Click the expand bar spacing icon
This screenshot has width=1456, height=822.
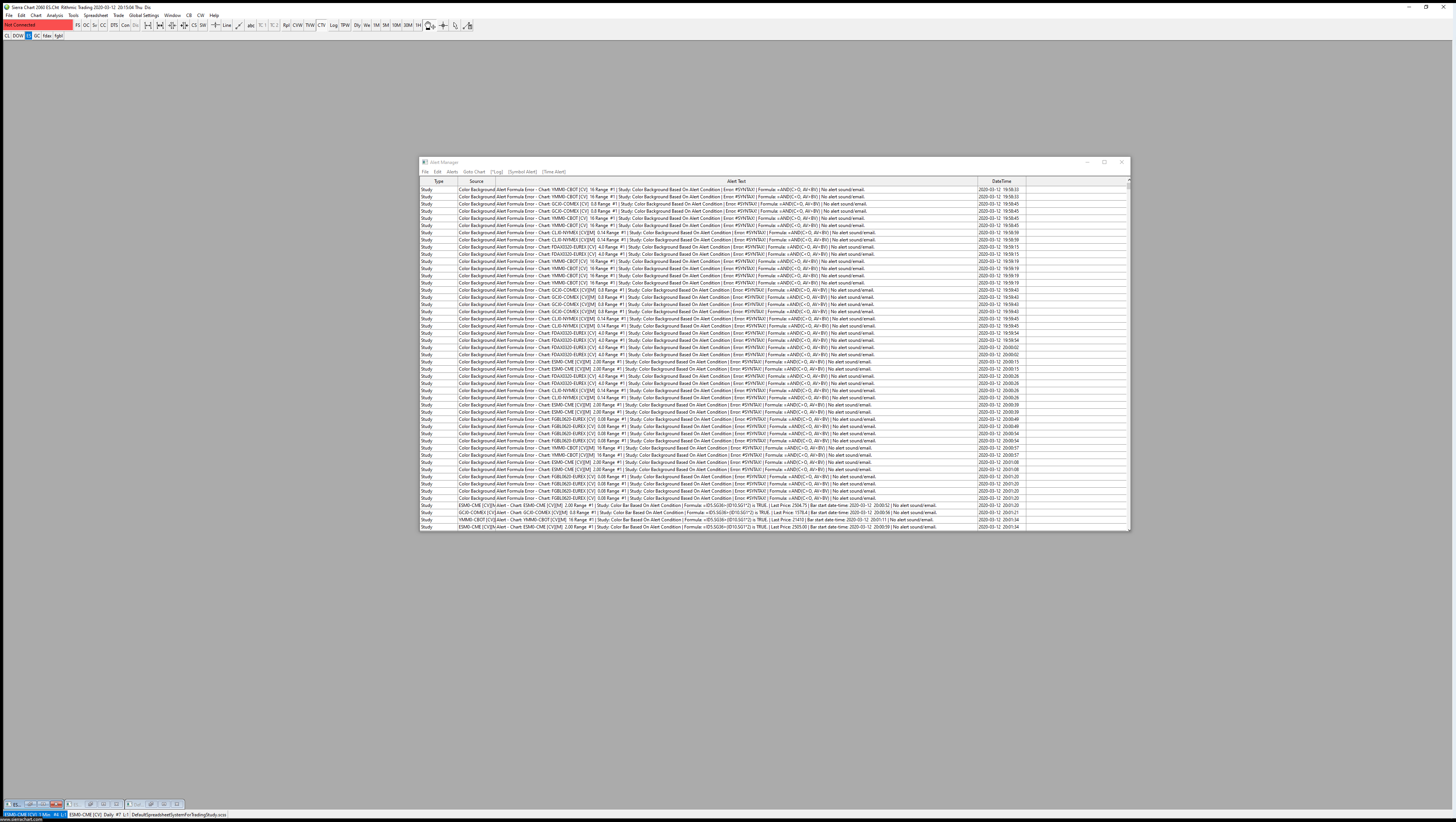148,25
